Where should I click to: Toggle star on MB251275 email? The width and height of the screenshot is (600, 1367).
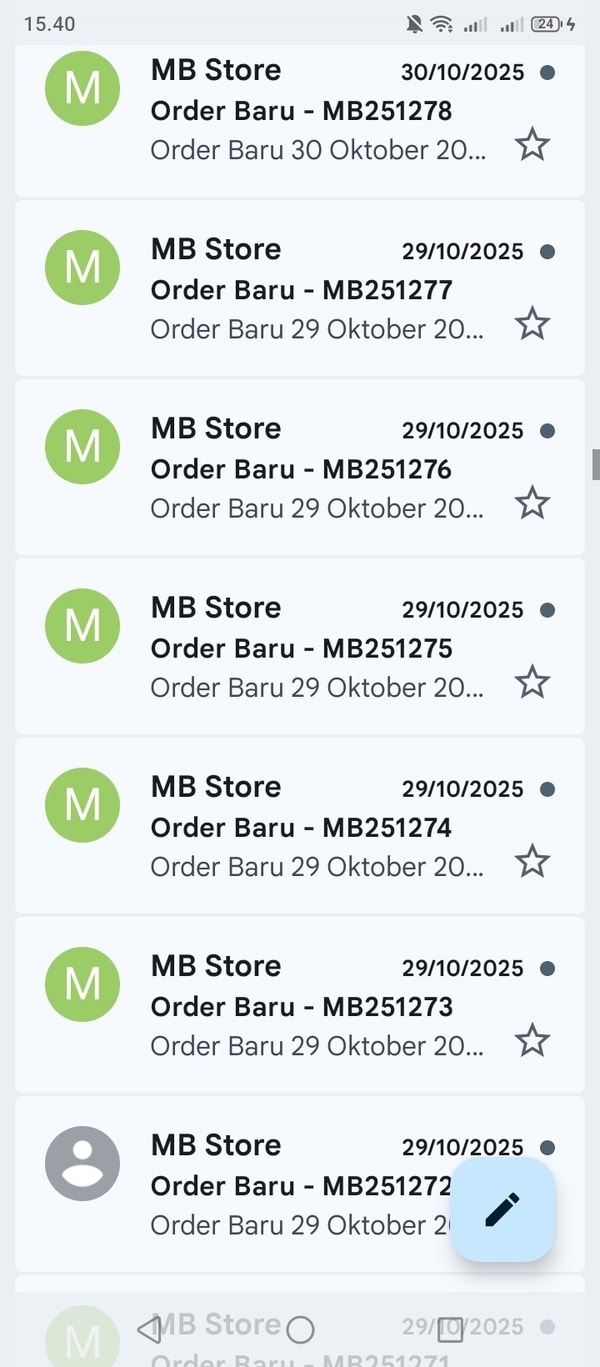click(x=532, y=683)
